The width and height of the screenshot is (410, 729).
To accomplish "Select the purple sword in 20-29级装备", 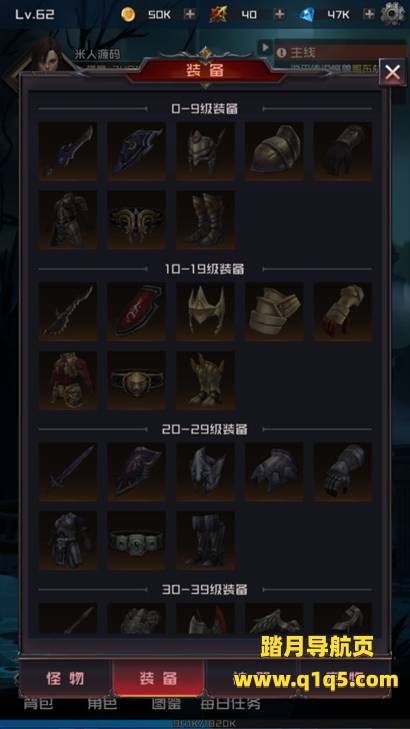I will click(x=68, y=471).
